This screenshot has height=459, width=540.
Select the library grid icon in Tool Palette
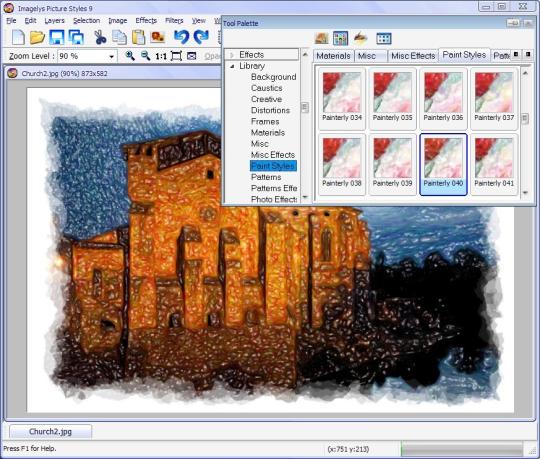click(x=340, y=38)
